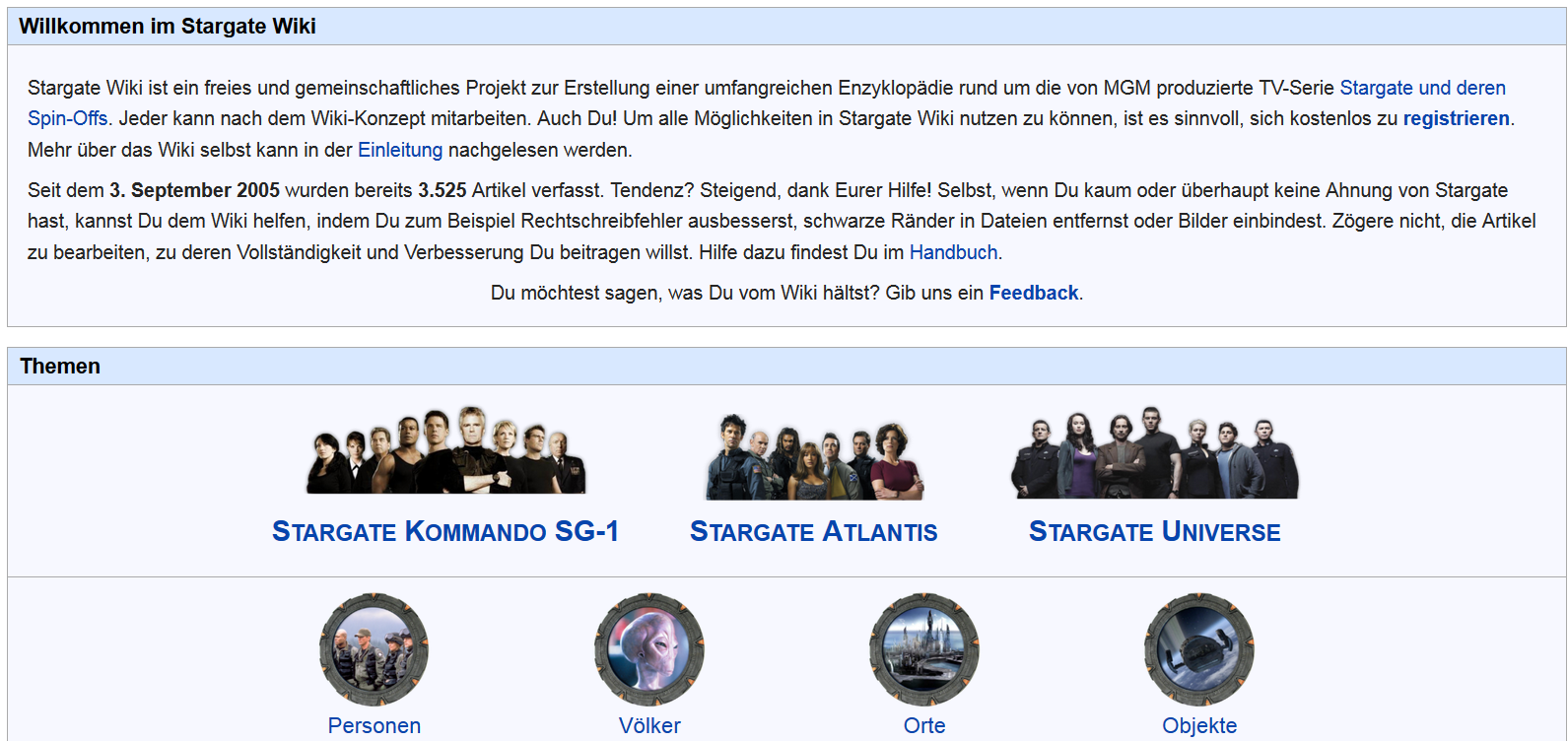The height and width of the screenshot is (741, 1568).
Task: Click the Stargate Universe cast photo
Action: pos(1155,453)
